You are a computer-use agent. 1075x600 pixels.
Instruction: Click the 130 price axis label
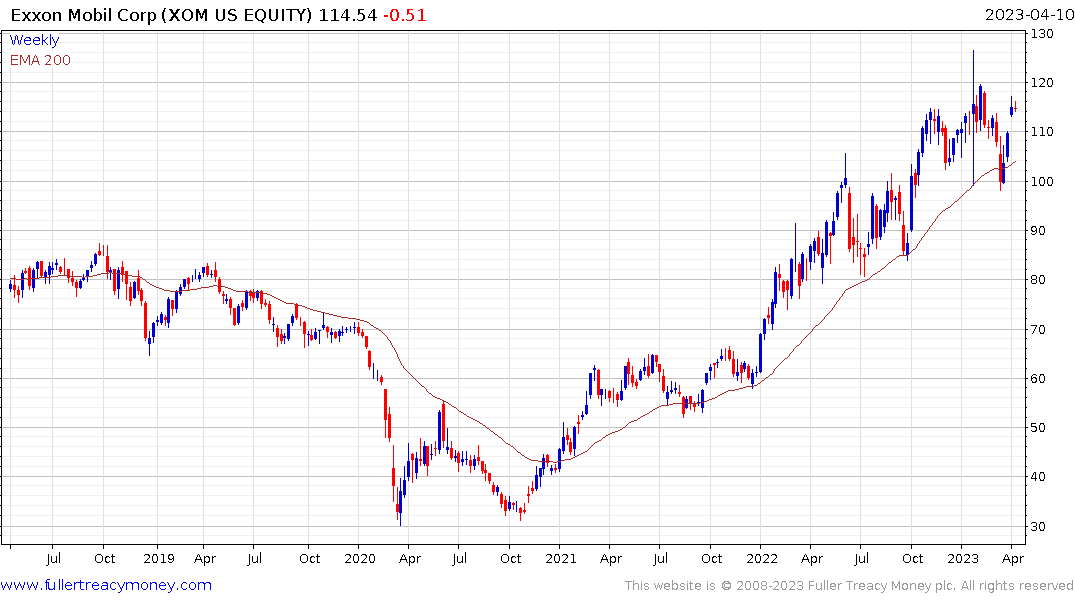(x=1042, y=34)
